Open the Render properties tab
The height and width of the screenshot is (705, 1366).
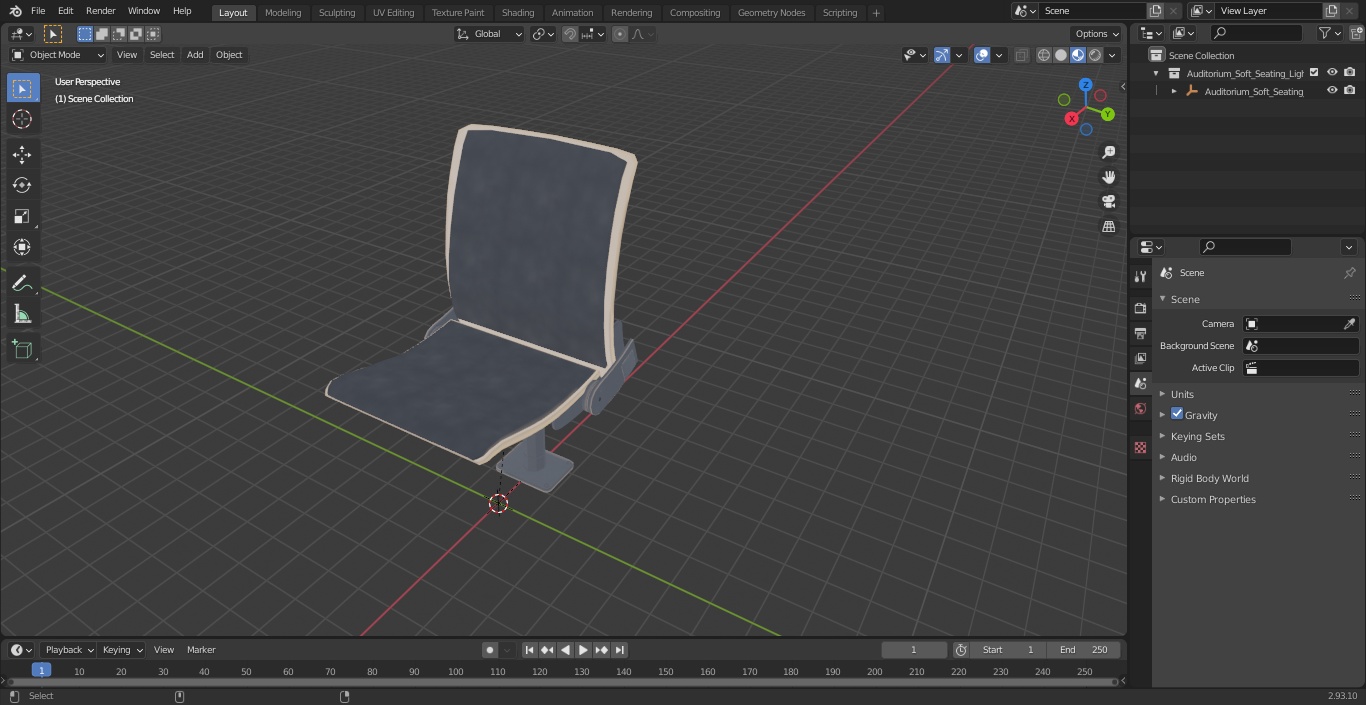(x=1140, y=308)
